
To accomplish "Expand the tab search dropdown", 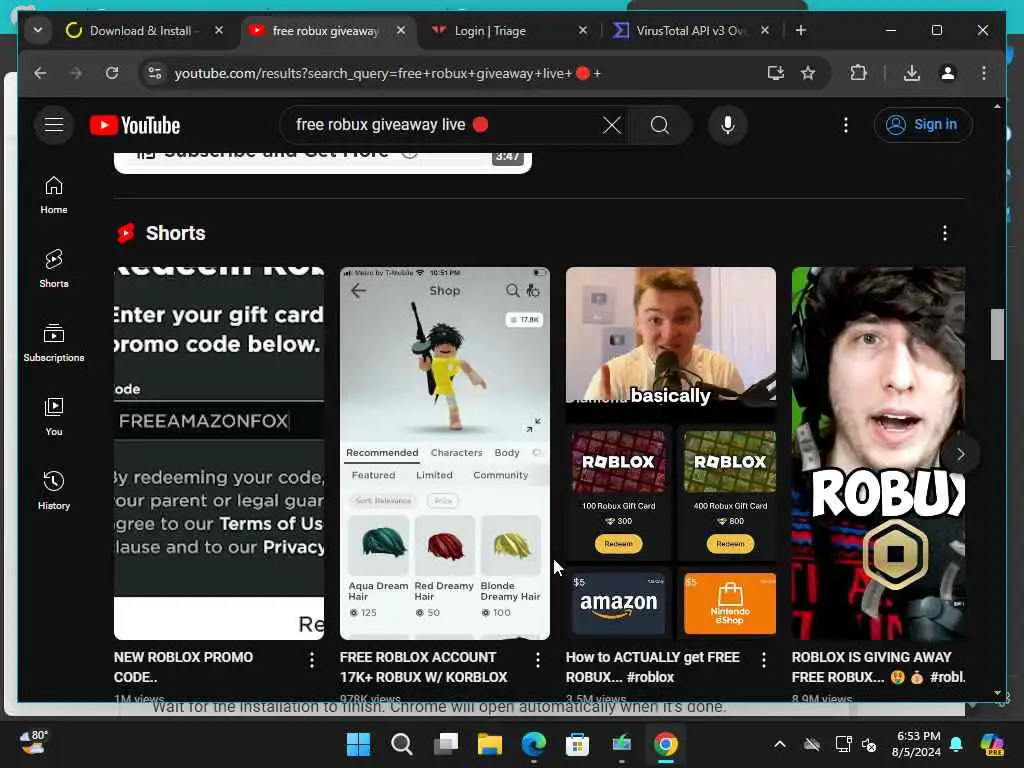I will pos(38,30).
